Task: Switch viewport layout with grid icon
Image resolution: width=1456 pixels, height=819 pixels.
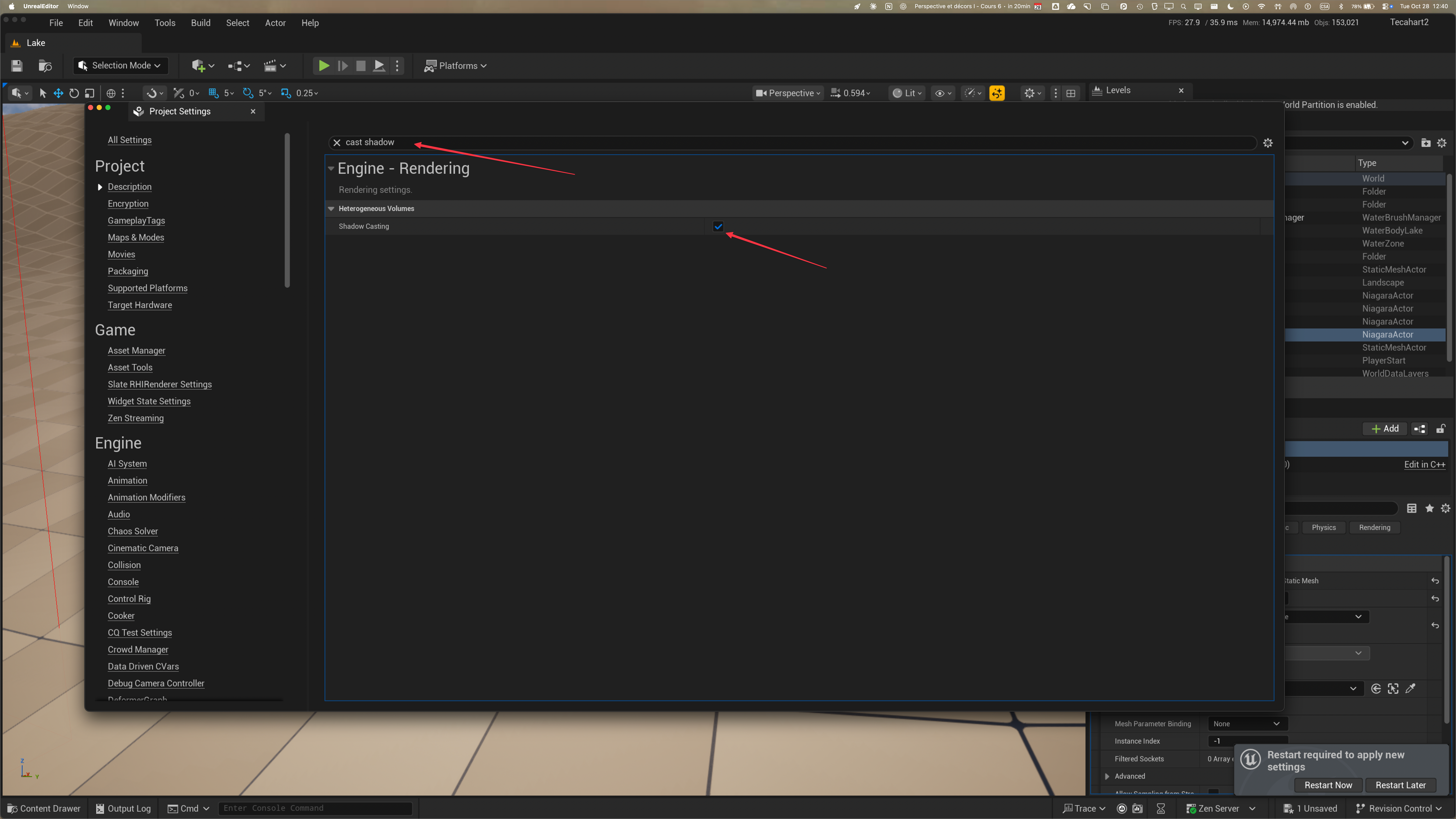Action: pyautogui.click(x=1071, y=93)
